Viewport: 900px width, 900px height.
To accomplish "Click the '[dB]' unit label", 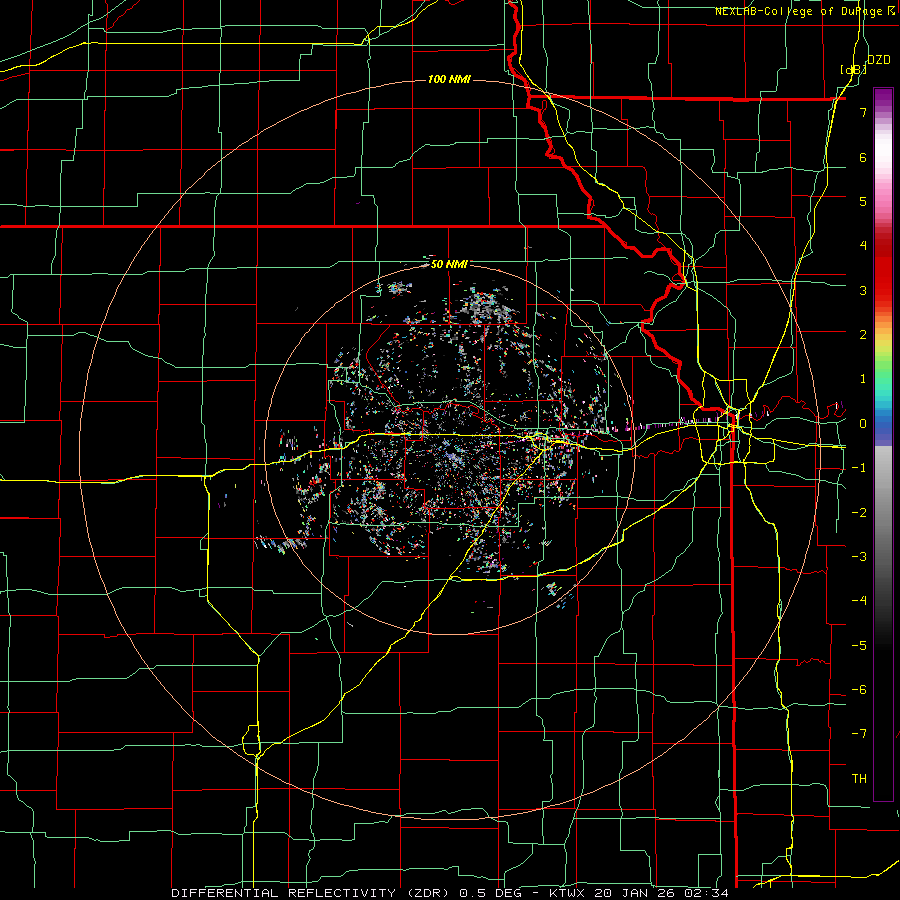I will 854,69.
